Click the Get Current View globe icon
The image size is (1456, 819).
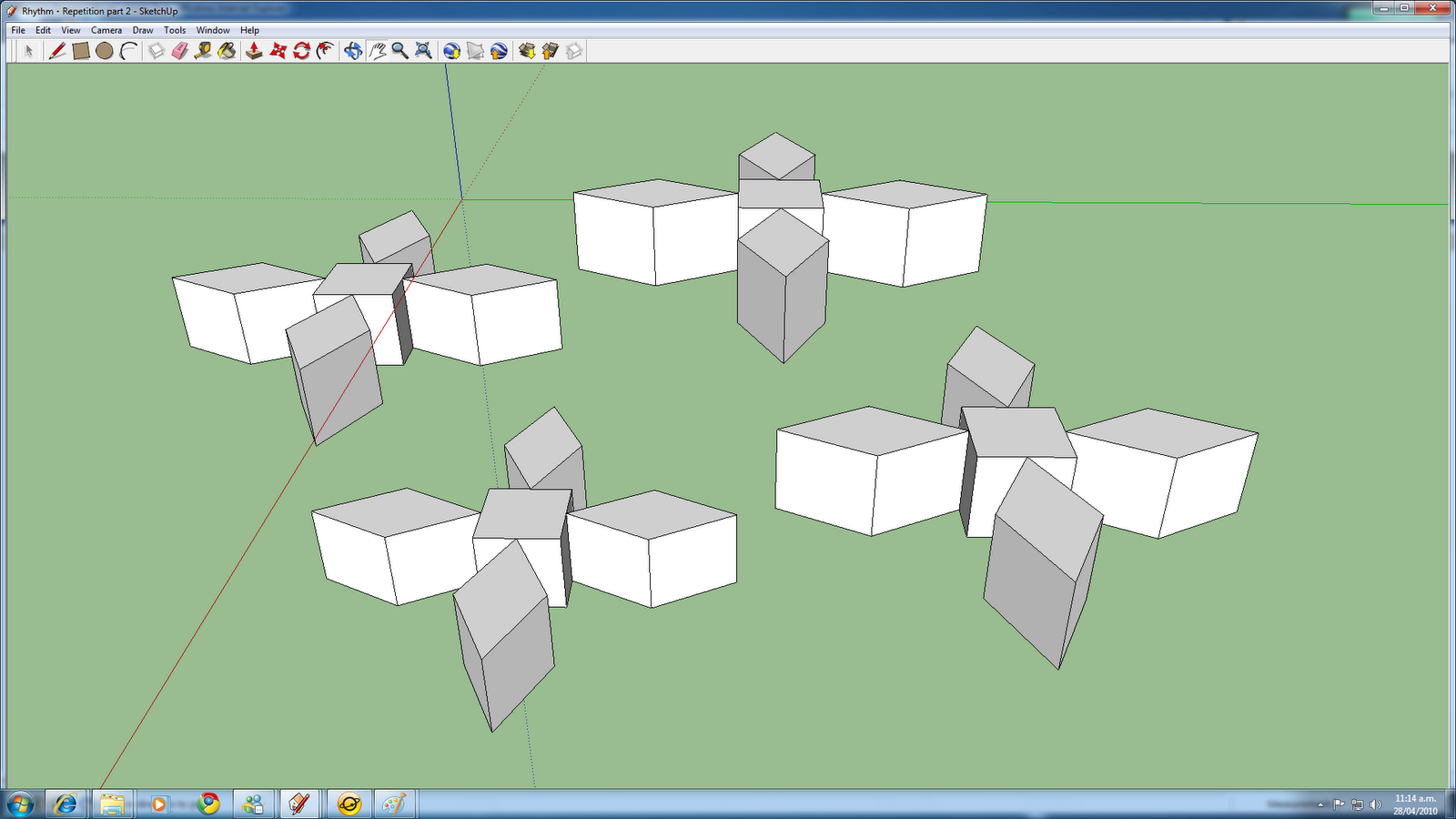tap(452, 51)
